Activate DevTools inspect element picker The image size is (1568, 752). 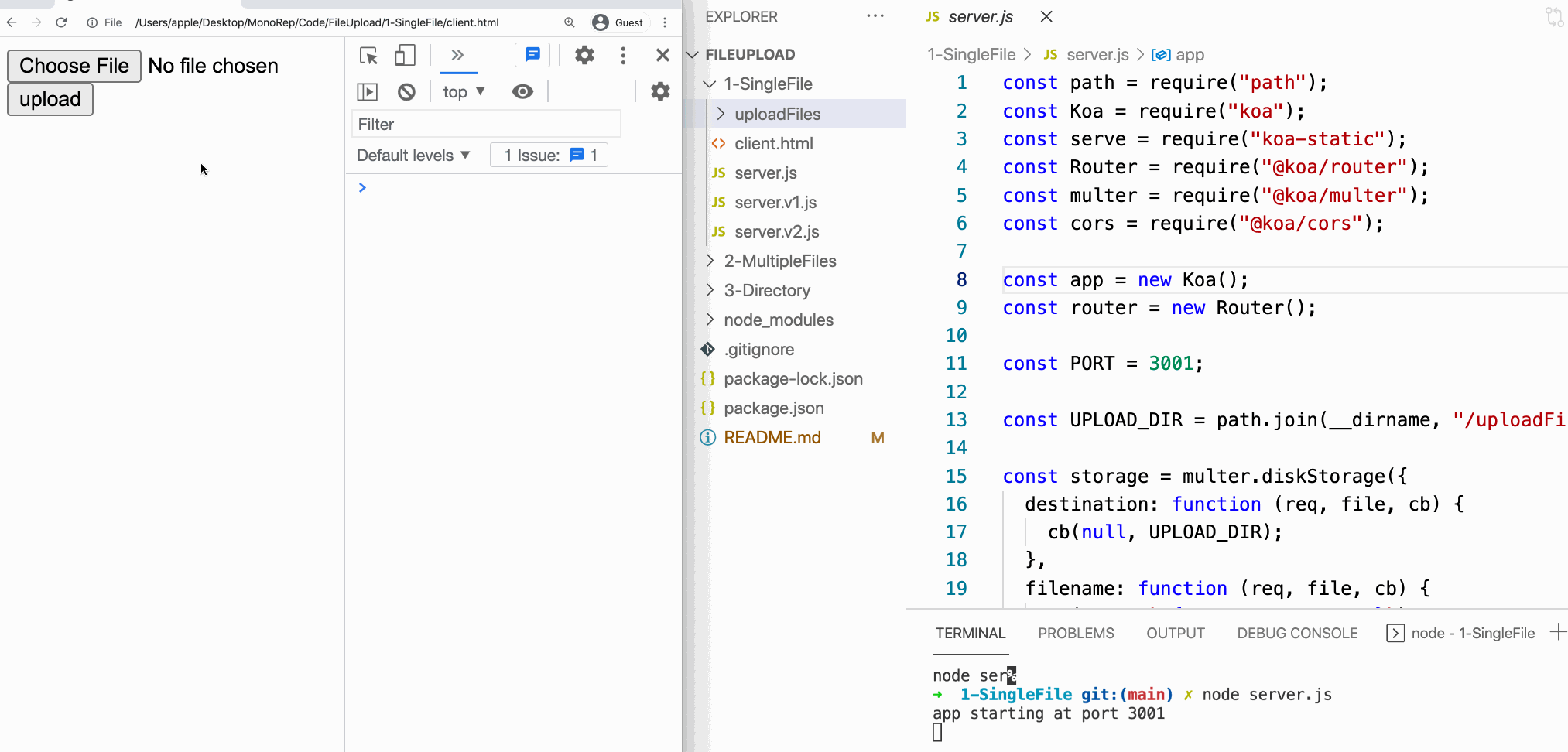[368, 55]
